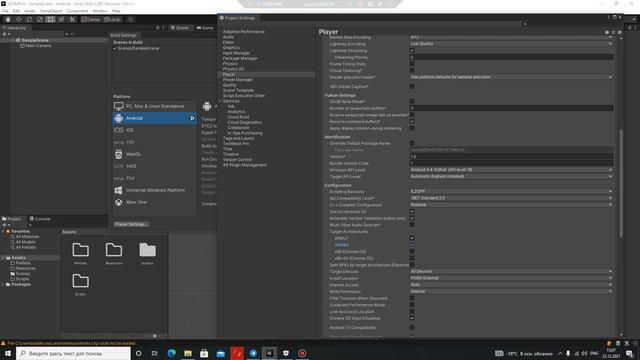Viewport: 640px width, 360px height.
Task: Open Scripting Backend dropdown
Action: point(511,191)
